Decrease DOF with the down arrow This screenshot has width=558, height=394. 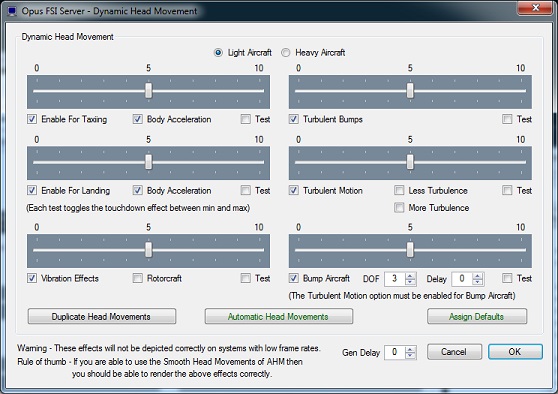[410, 282]
